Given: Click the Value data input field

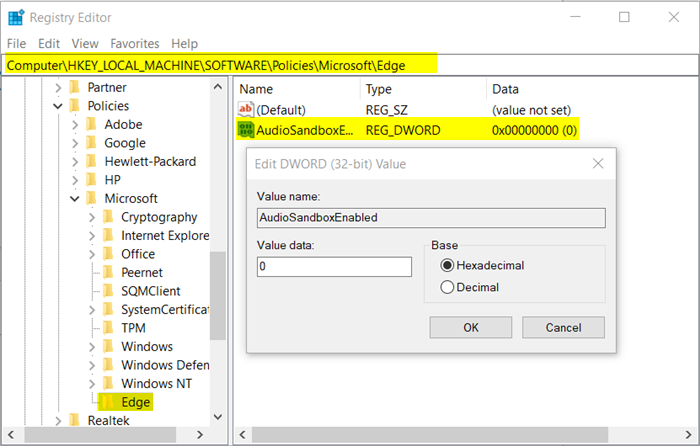Looking at the screenshot, I should (x=334, y=267).
